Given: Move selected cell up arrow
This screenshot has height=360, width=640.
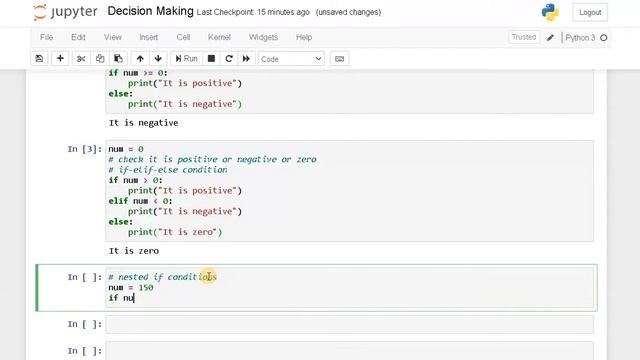Looking at the screenshot, I should (x=140, y=59).
